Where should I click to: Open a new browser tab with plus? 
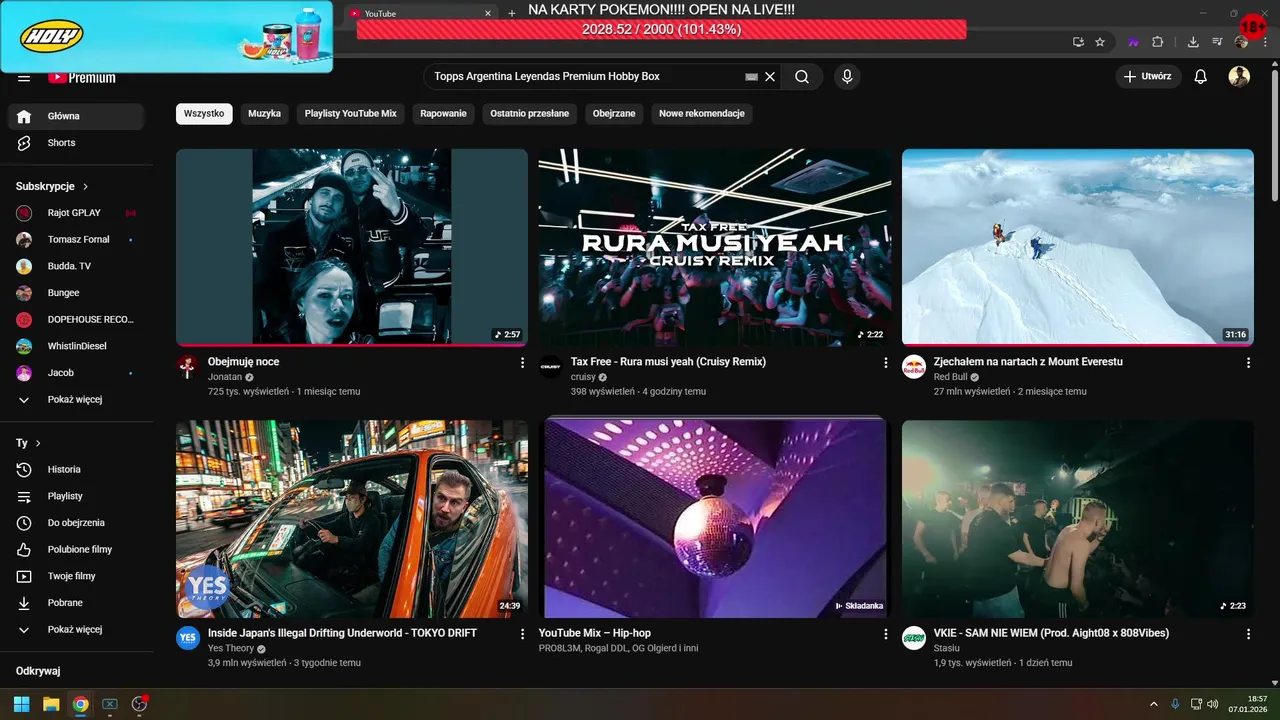[512, 13]
